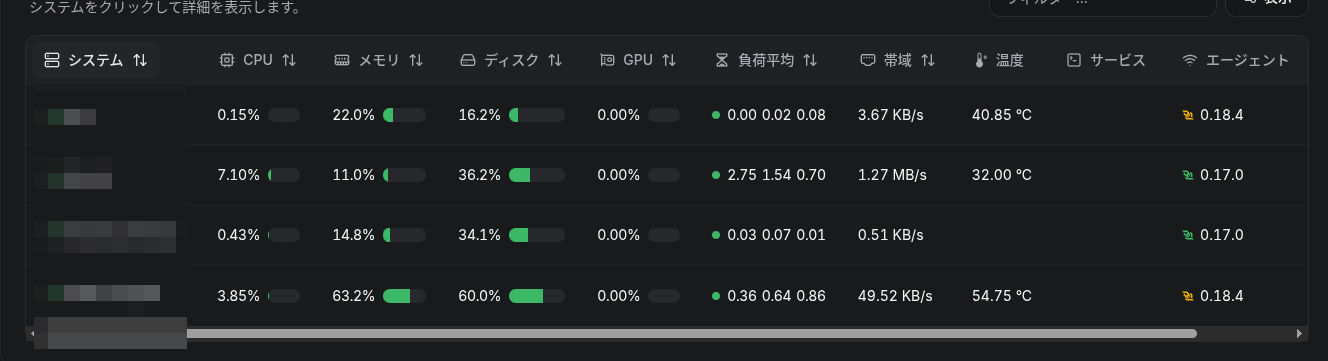The image size is (1328, 361).
Task: Click the disk usage bar beside 34.1%
Action: point(536,235)
